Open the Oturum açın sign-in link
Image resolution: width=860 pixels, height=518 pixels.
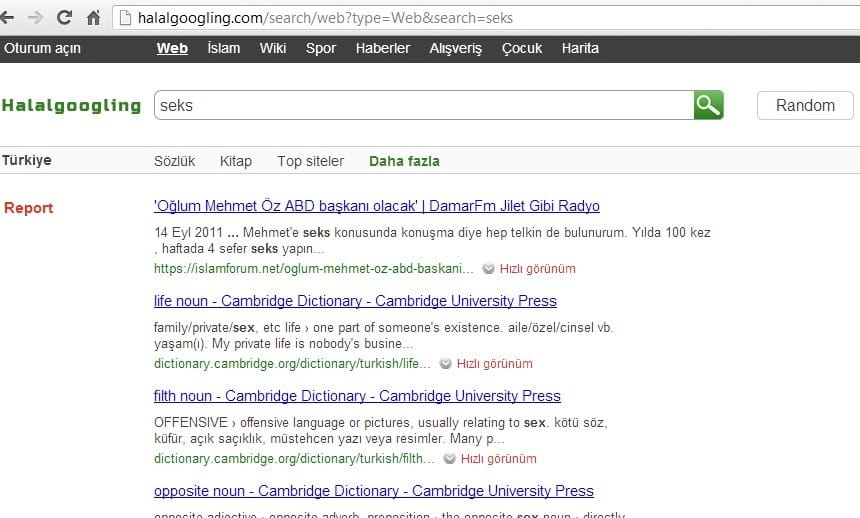42,48
